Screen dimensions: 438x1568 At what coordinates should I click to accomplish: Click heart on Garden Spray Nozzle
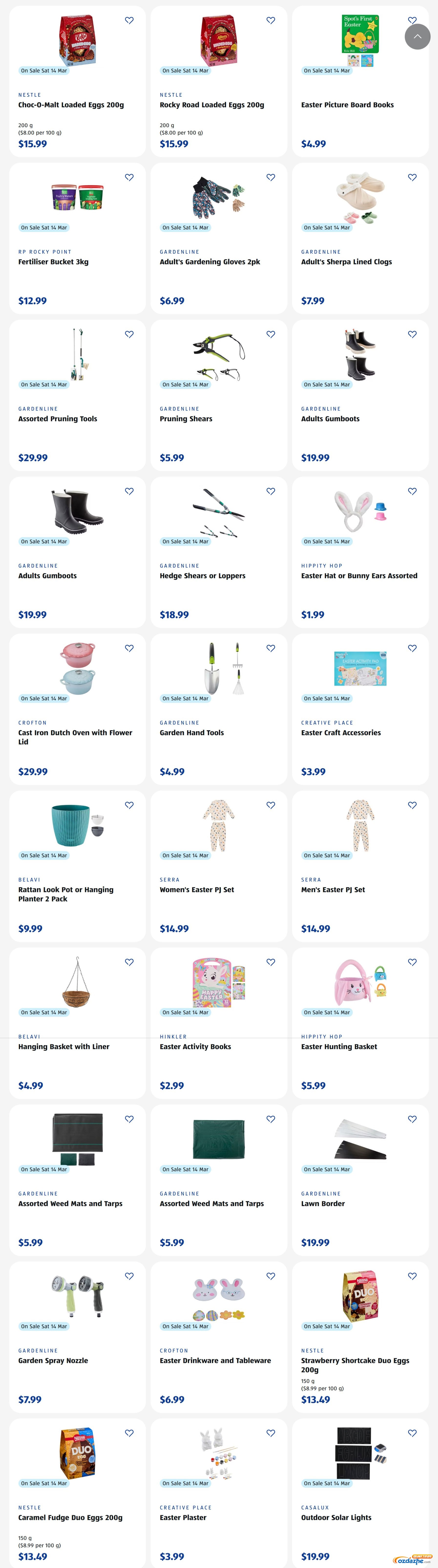[x=129, y=1276]
